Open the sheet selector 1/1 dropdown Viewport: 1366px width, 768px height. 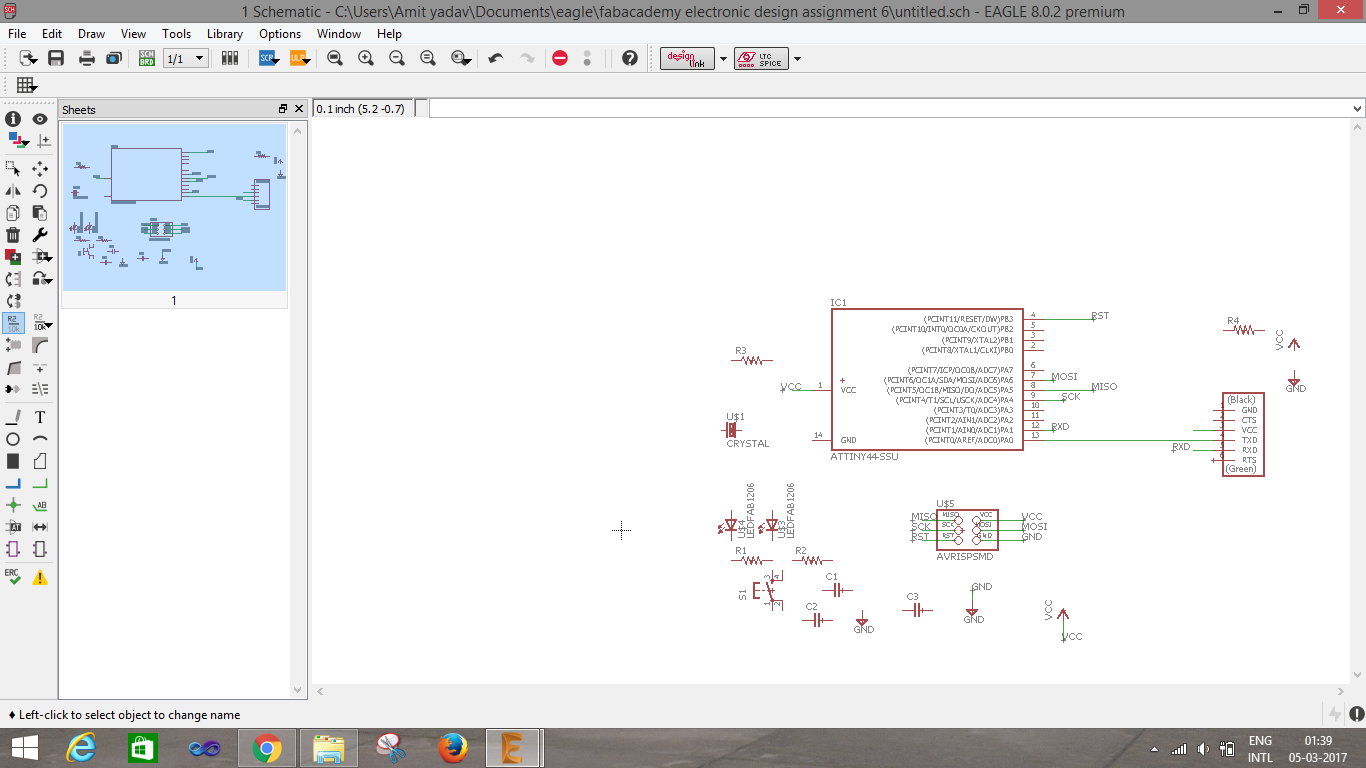(186, 58)
